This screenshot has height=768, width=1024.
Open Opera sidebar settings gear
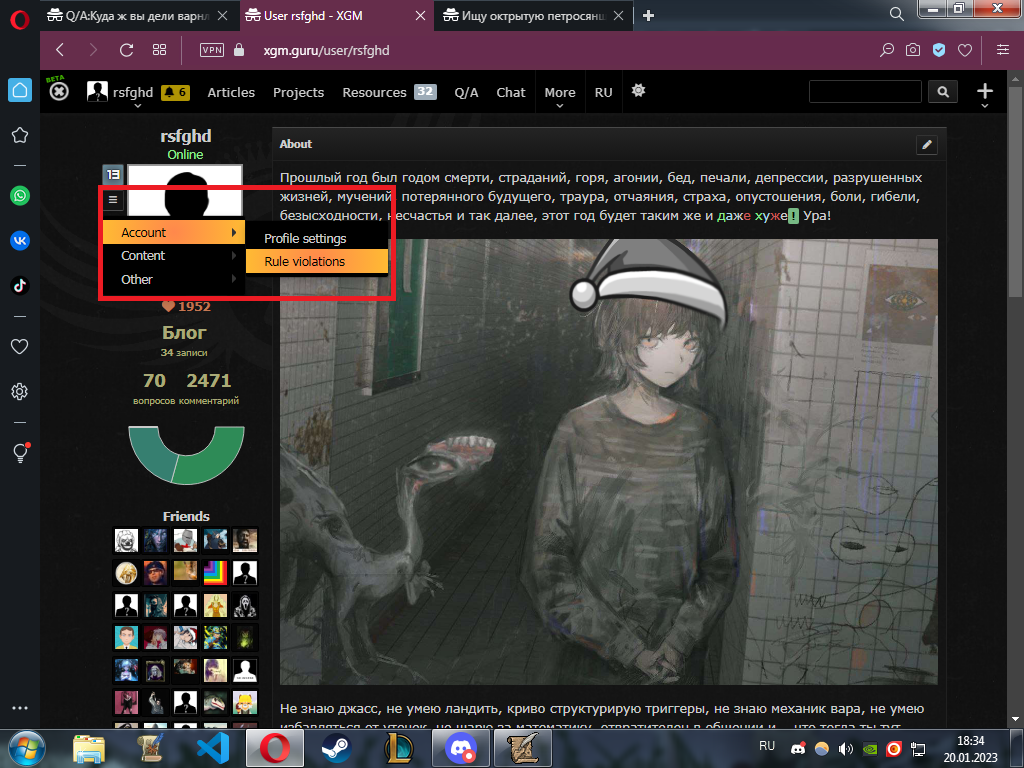[20, 391]
